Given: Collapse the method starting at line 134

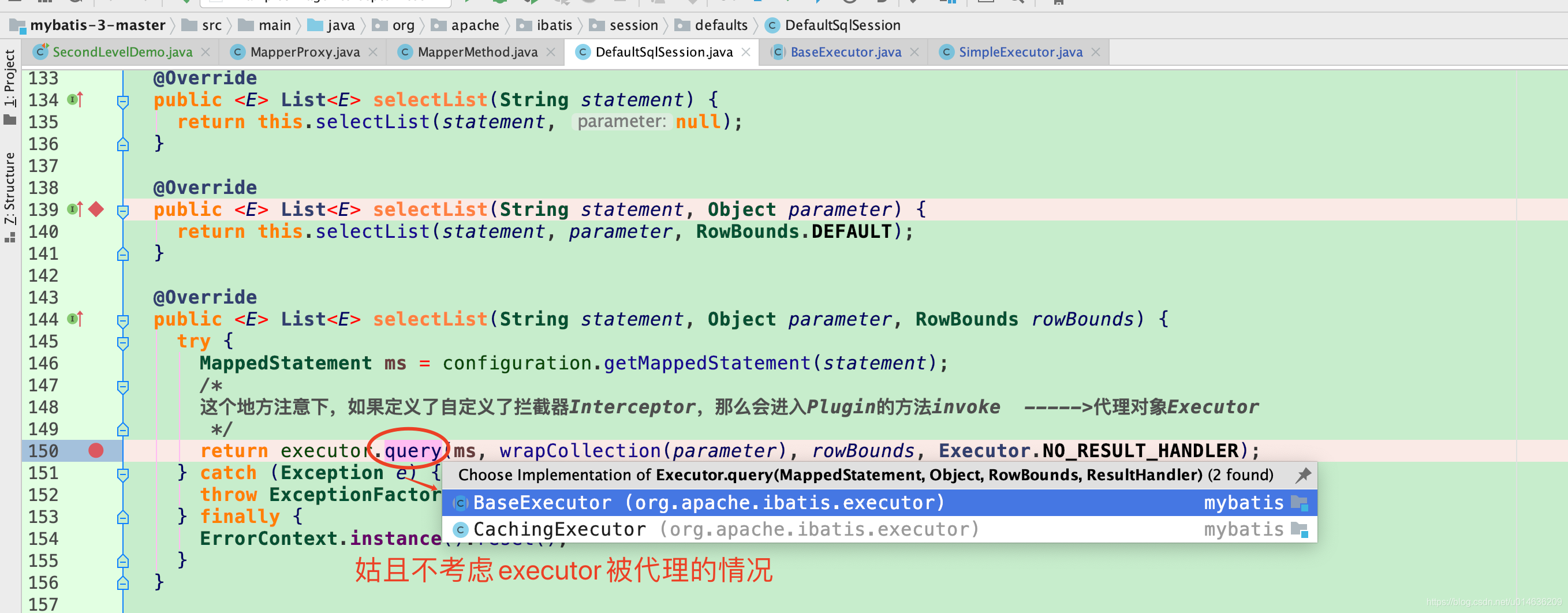Looking at the screenshot, I should pyautogui.click(x=123, y=100).
